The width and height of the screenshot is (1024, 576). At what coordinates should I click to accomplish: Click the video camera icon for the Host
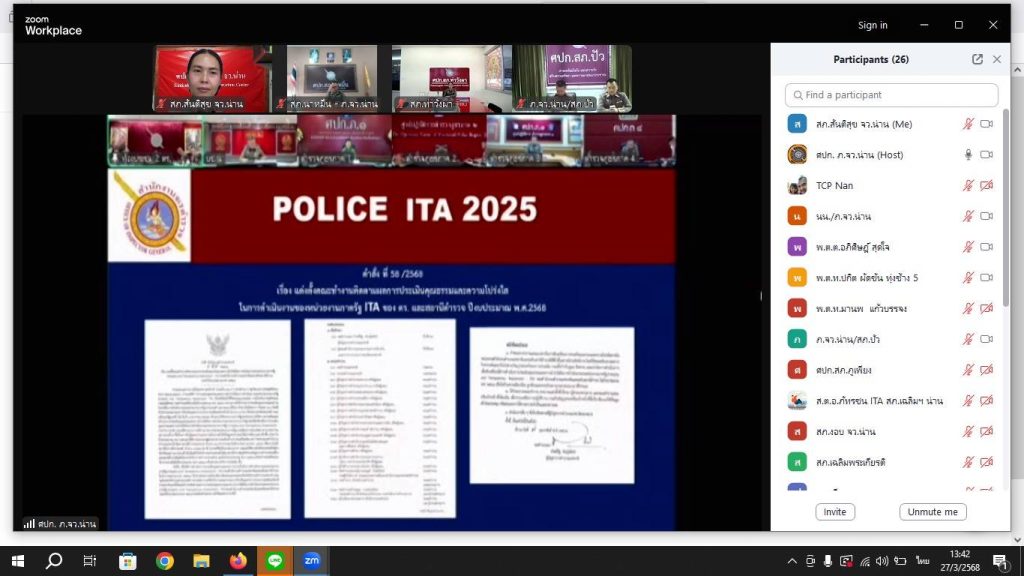987,154
